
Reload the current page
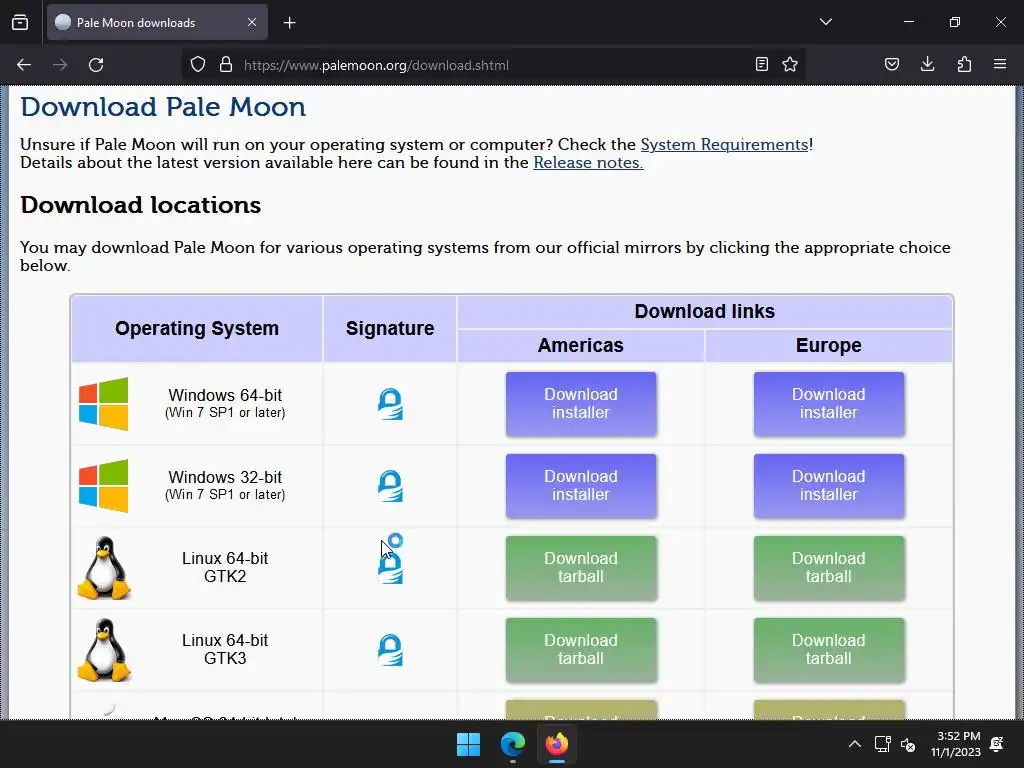click(x=96, y=65)
